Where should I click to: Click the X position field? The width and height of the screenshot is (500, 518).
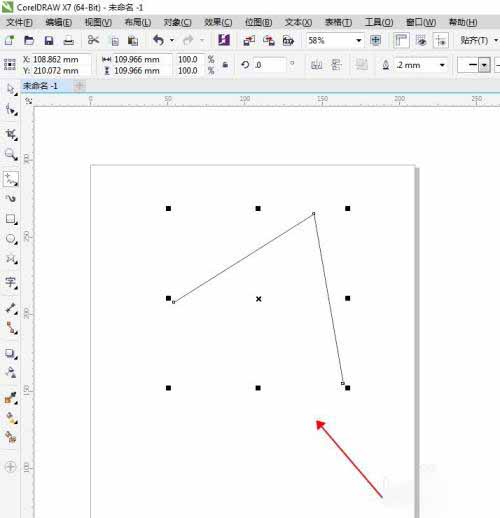click(x=61, y=59)
